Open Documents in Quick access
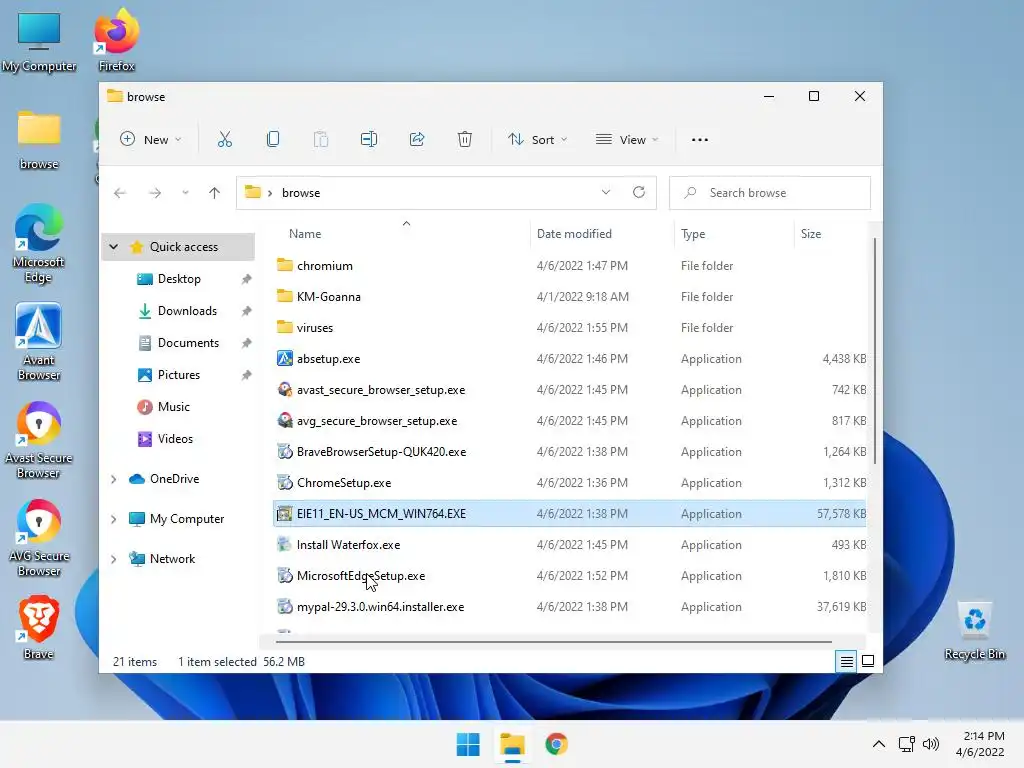The width and height of the screenshot is (1024, 768). [188, 343]
